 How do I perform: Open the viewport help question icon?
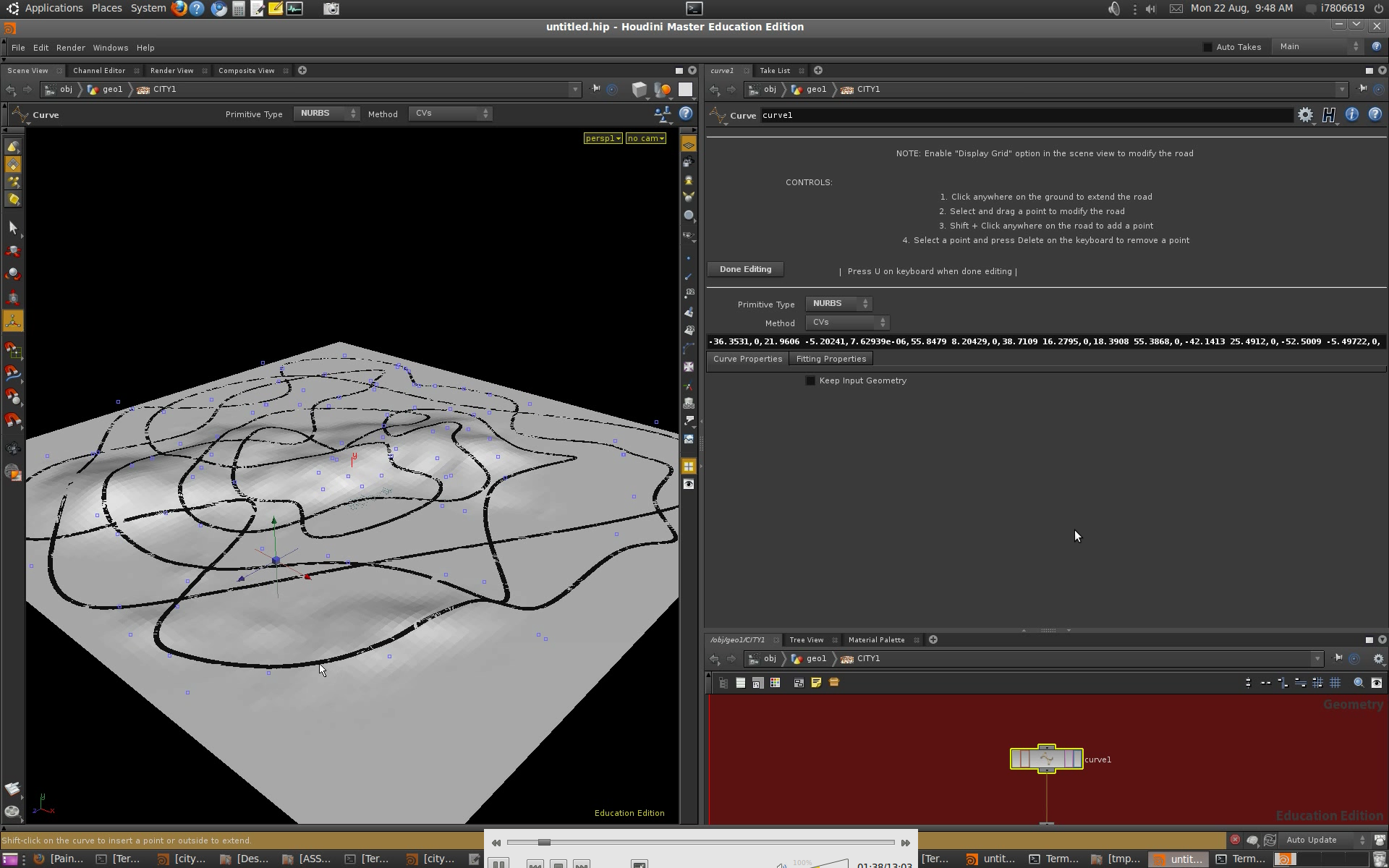tap(686, 114)
